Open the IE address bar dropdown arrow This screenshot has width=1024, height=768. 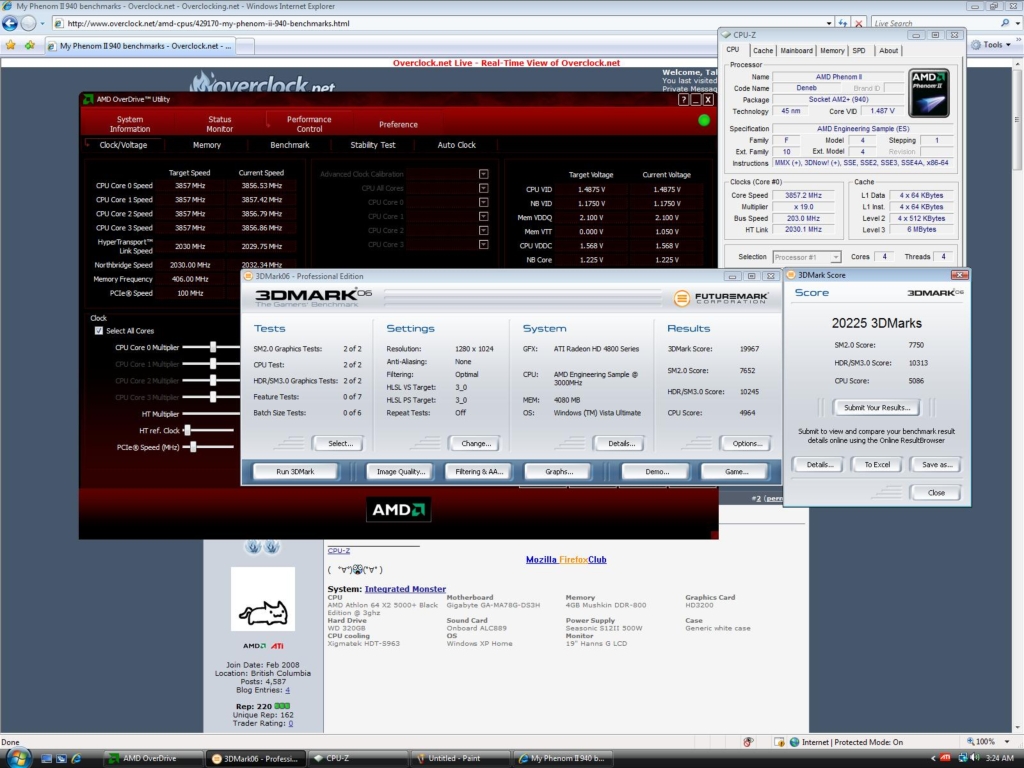pos(829,23)
